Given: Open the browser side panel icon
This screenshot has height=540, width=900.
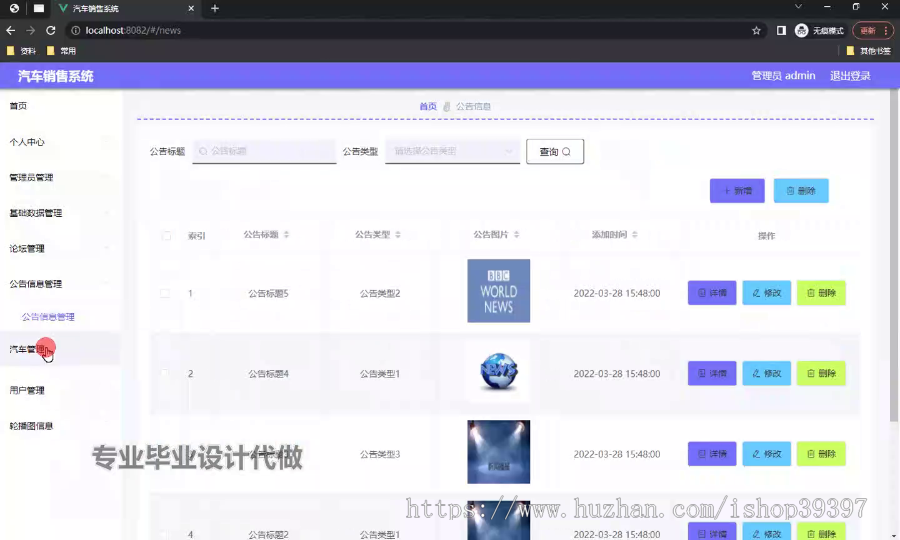Looking at the screenshot, I should click(781, 30).
